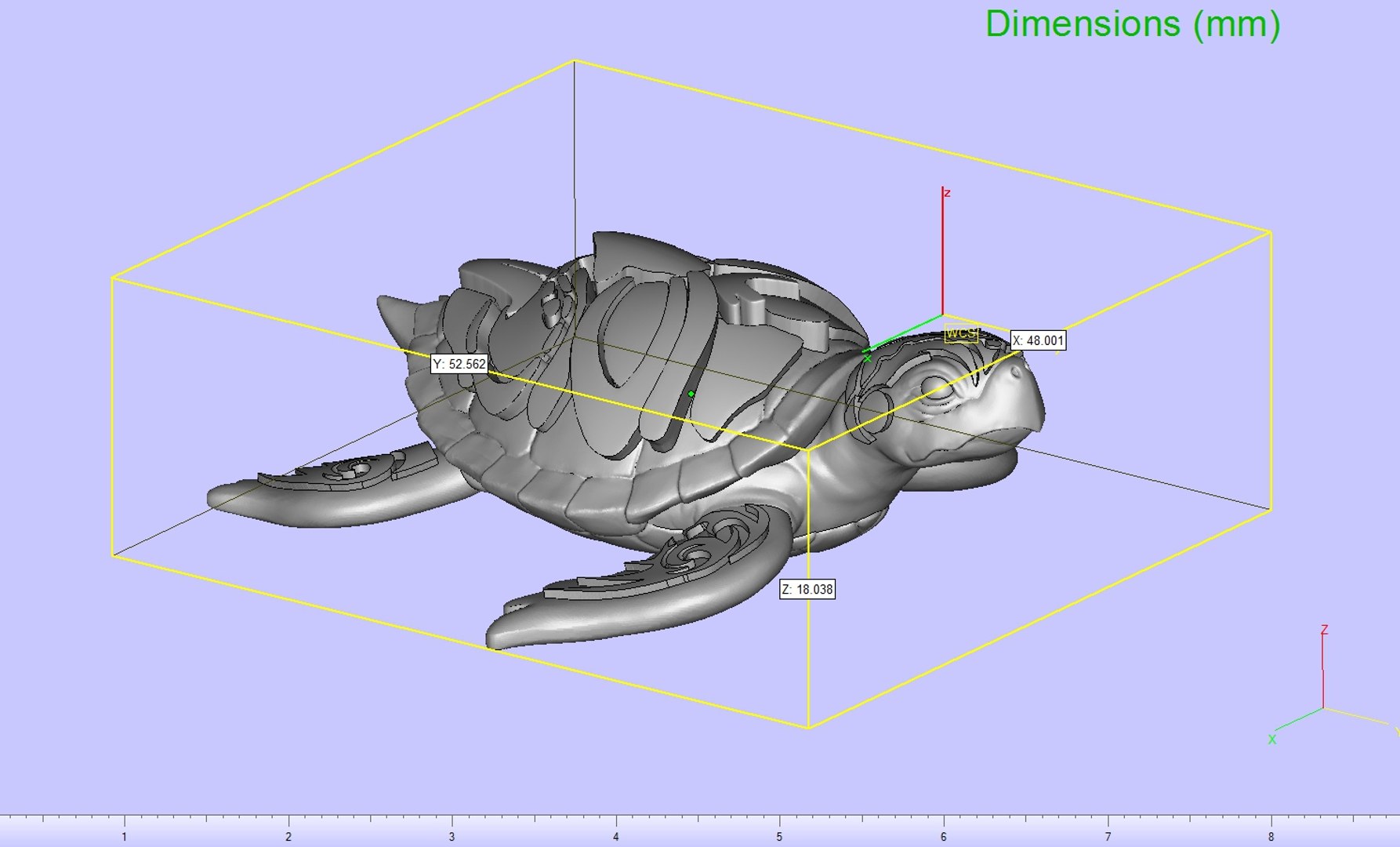This screenshot has width=1400, height=847.
Task: Click ruler mark 8 on bottom ruler
Action: [1271, 837]
